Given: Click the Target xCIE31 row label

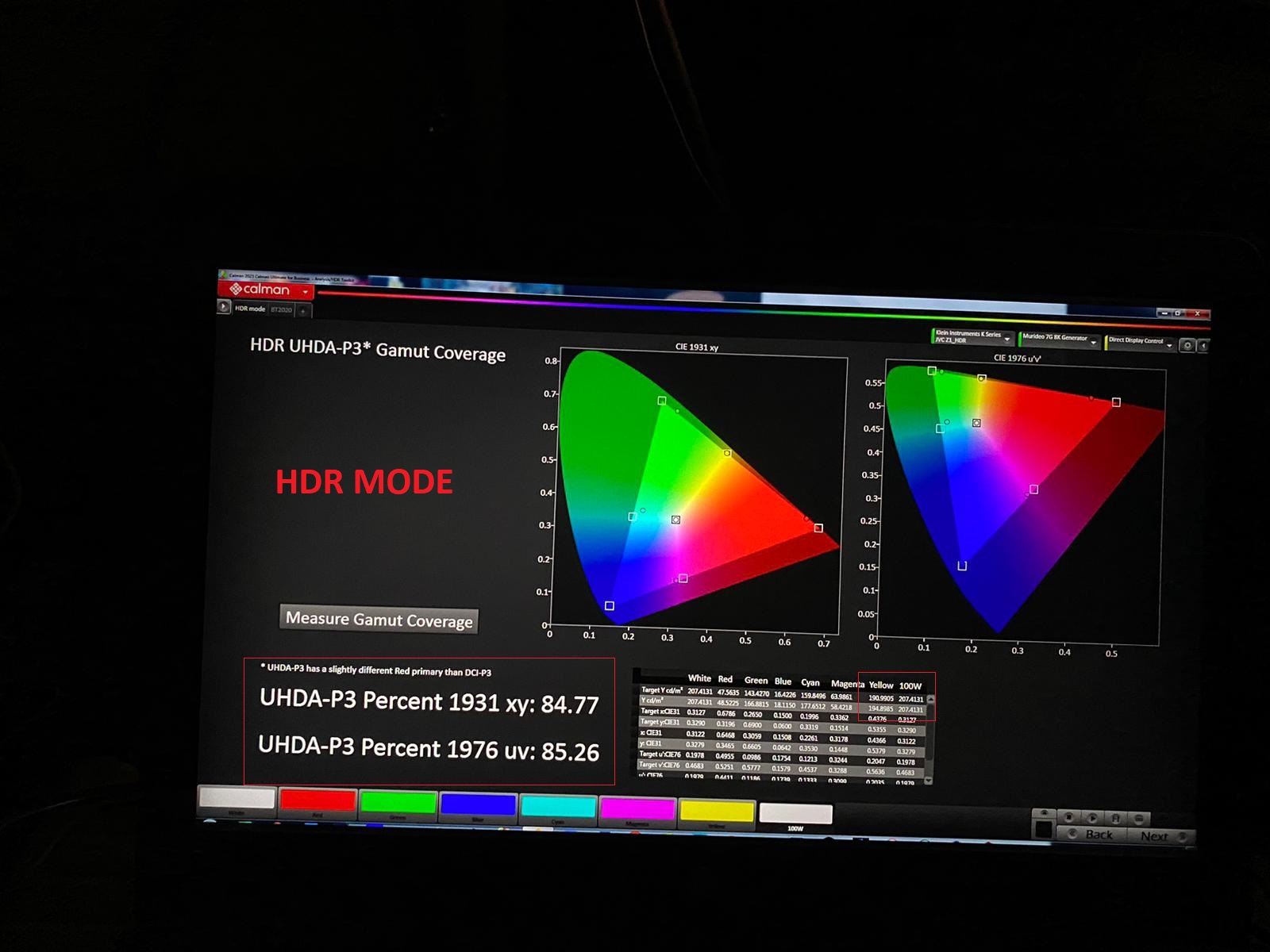Looking at the screenshot, I should (x=660, y=711).
